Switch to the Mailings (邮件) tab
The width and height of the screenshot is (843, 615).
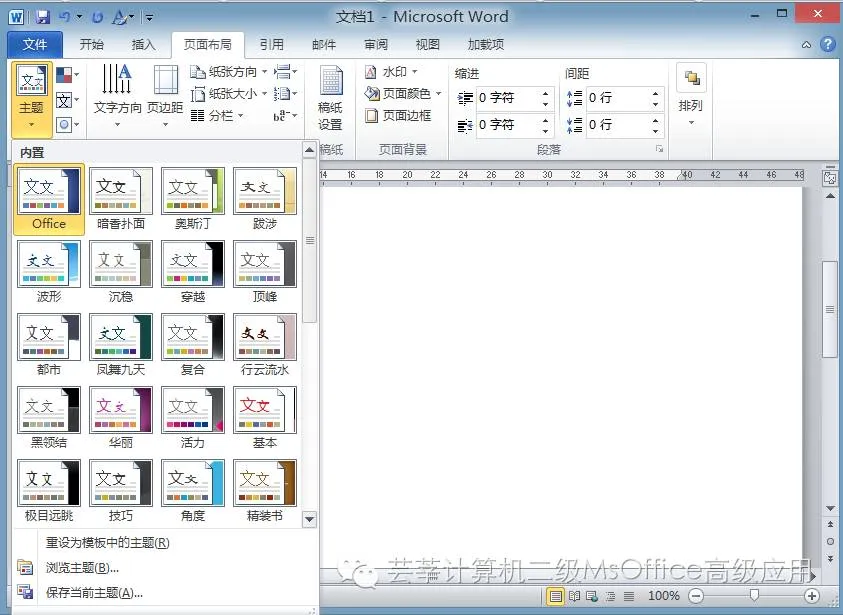(324, 45)
